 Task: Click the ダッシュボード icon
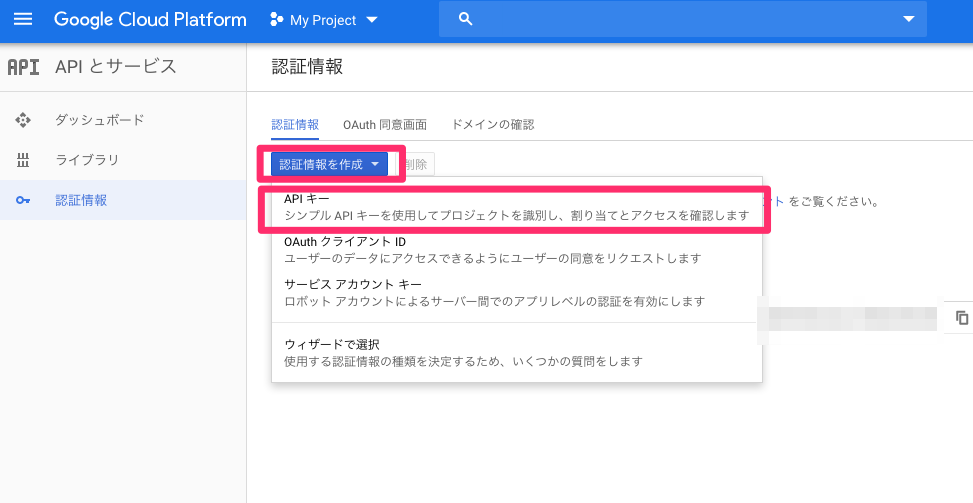[23, 120]
